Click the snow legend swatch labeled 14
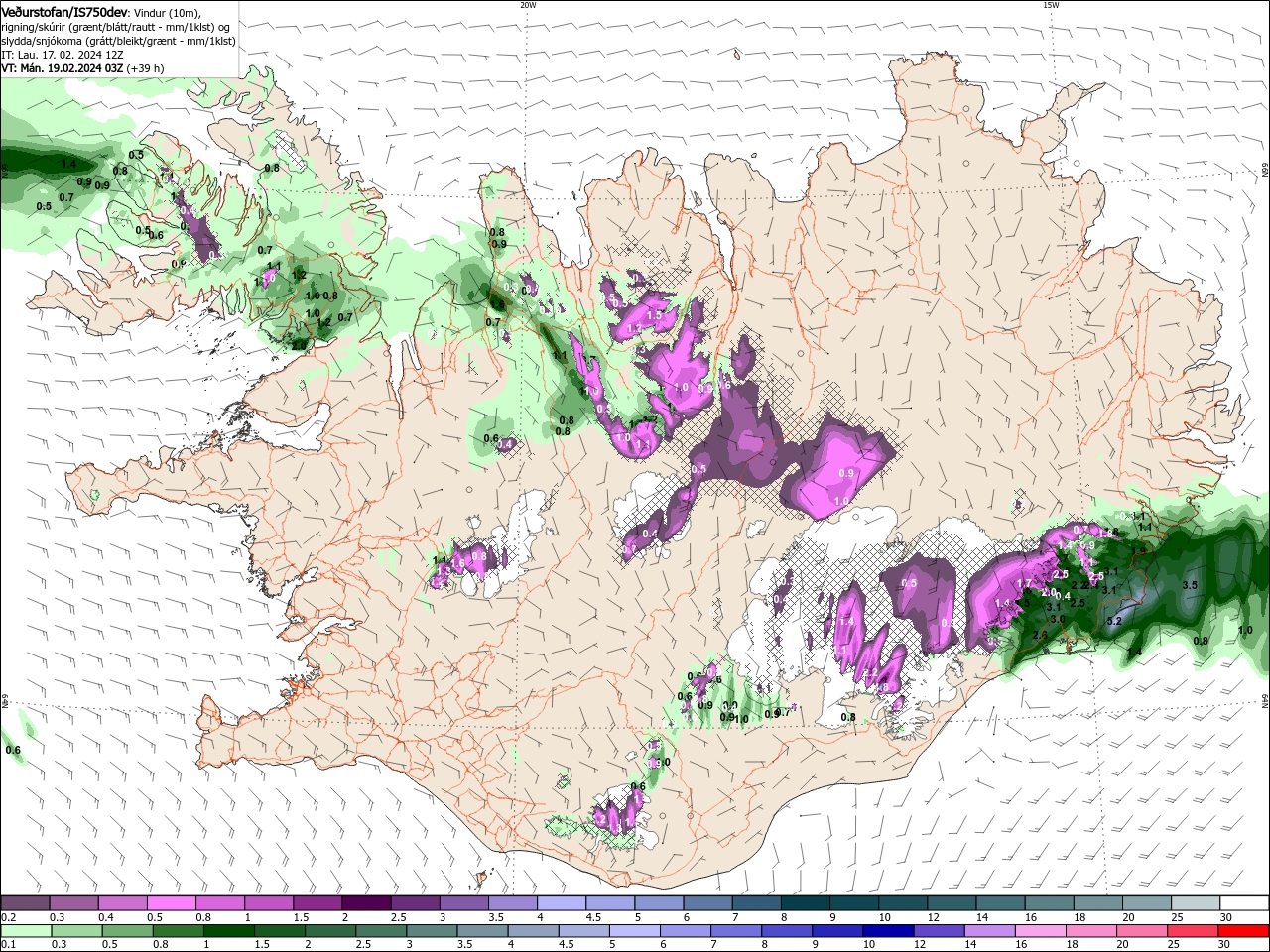 [1000, 903]
